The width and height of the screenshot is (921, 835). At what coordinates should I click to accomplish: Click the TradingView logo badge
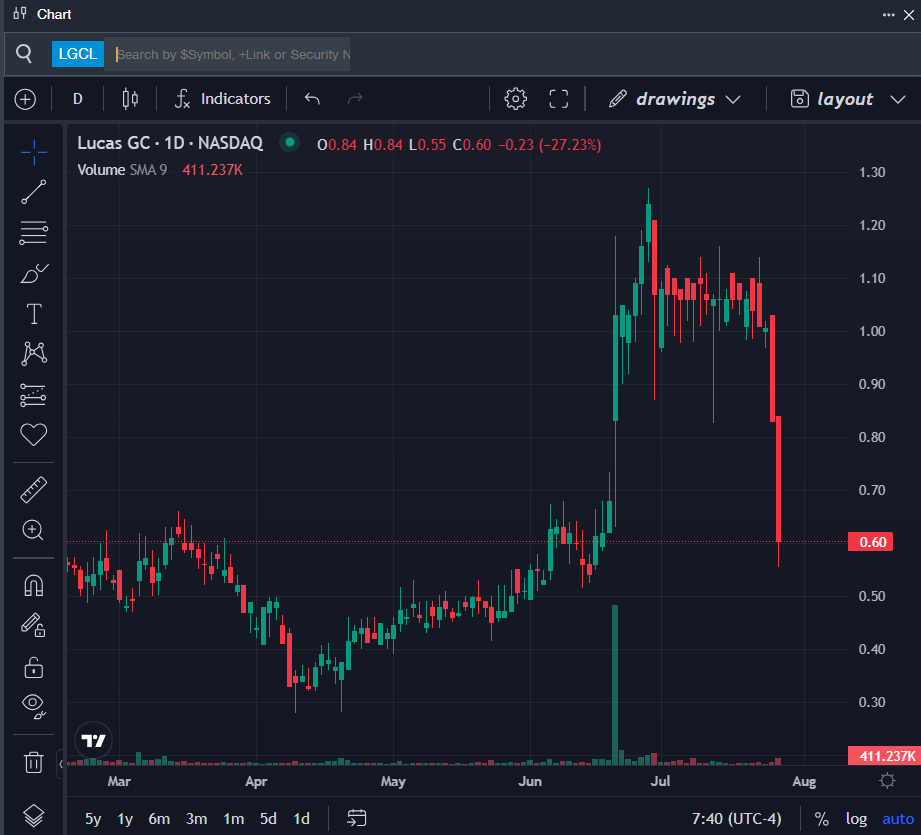click(93, 740)
